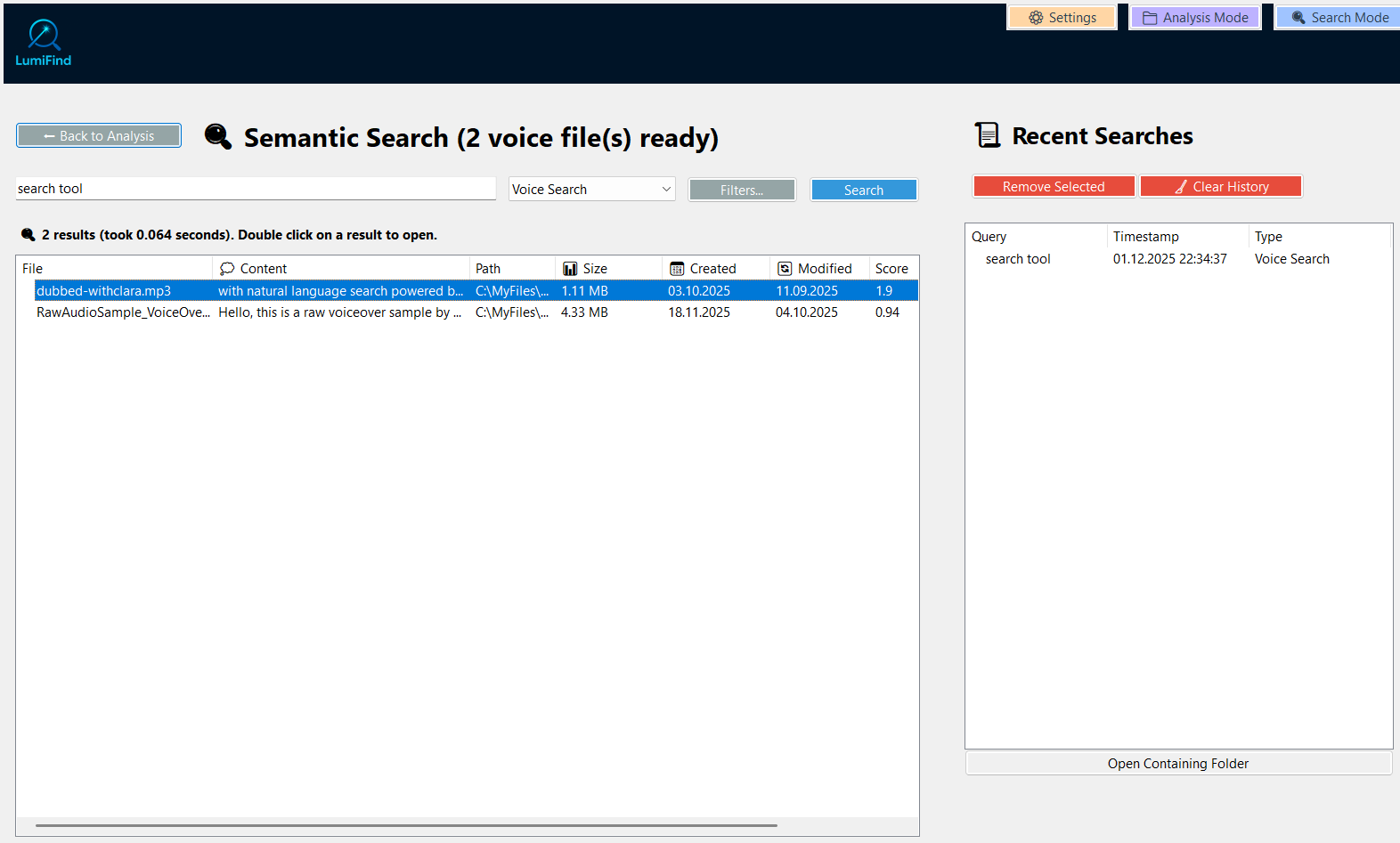Click the 18.11.2025 created date cell
The width and height of the screenshot is (1400, 843).
699,312
